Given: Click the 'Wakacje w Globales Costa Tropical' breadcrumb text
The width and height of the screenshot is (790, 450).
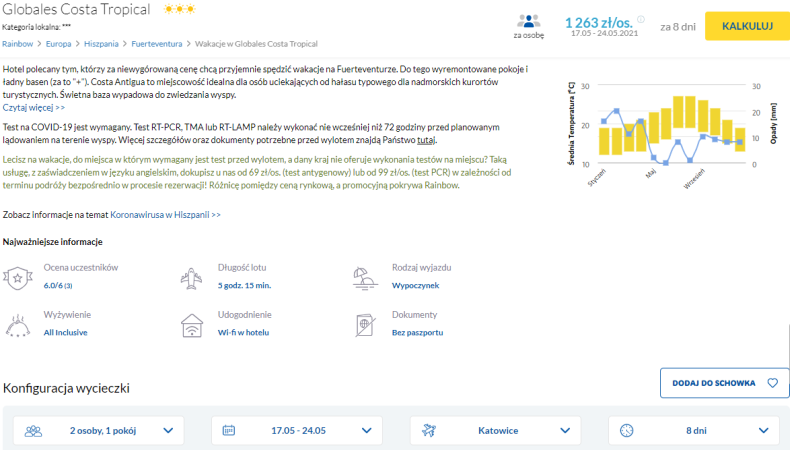Looking at the screenshot, I should click(256, 44).
